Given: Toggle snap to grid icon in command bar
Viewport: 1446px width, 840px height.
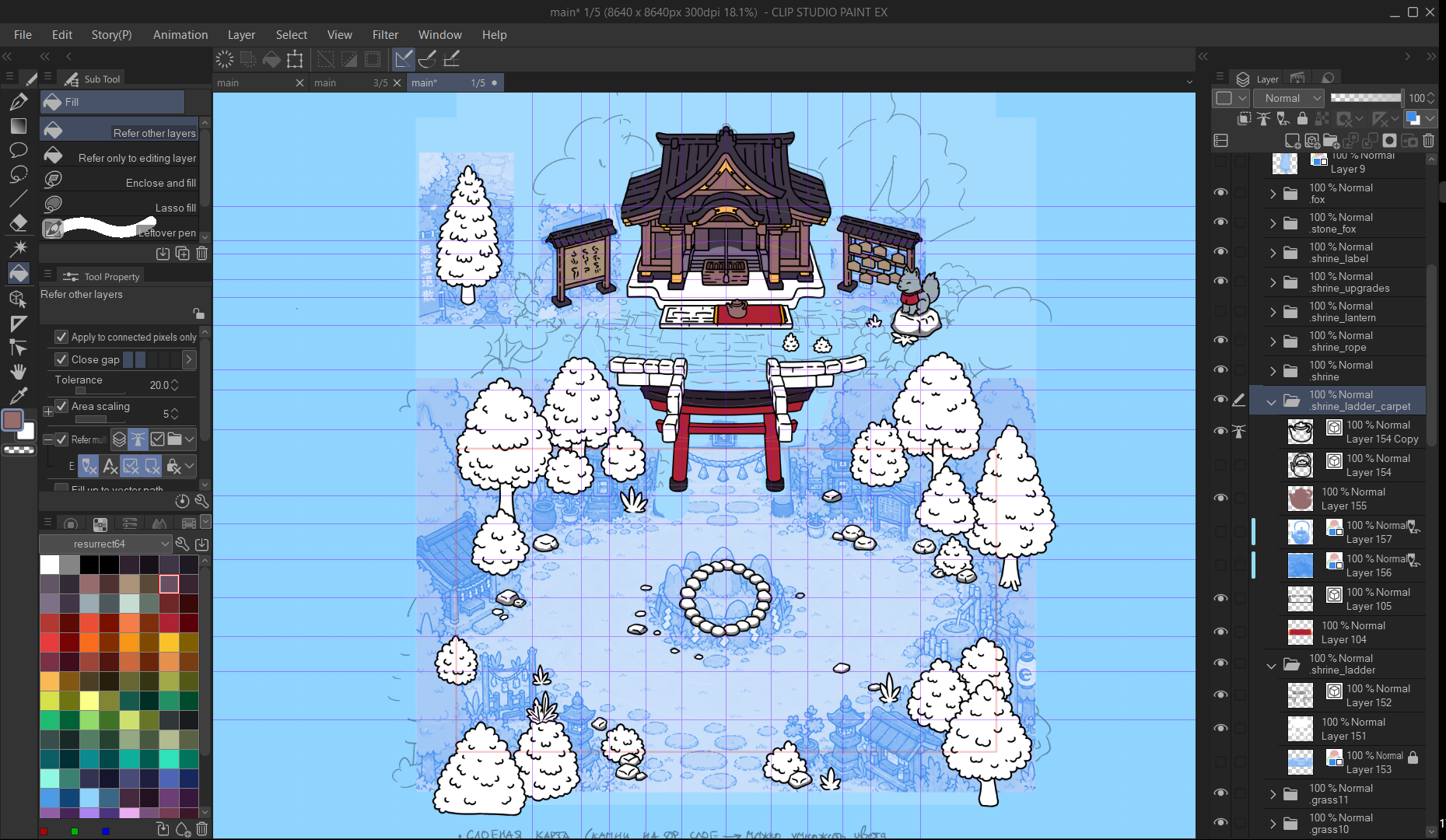Looking at the screenshot, I should click(x=452, y=59).
